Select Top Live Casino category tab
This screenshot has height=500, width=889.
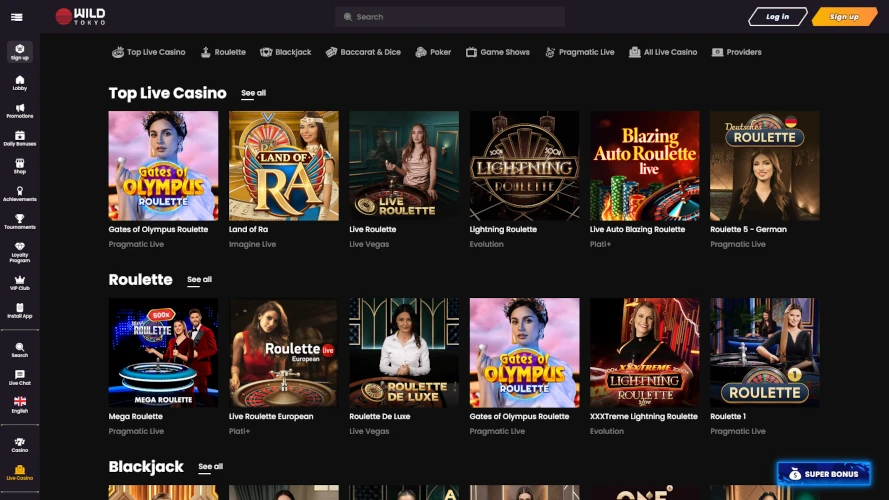pos(149,52)
